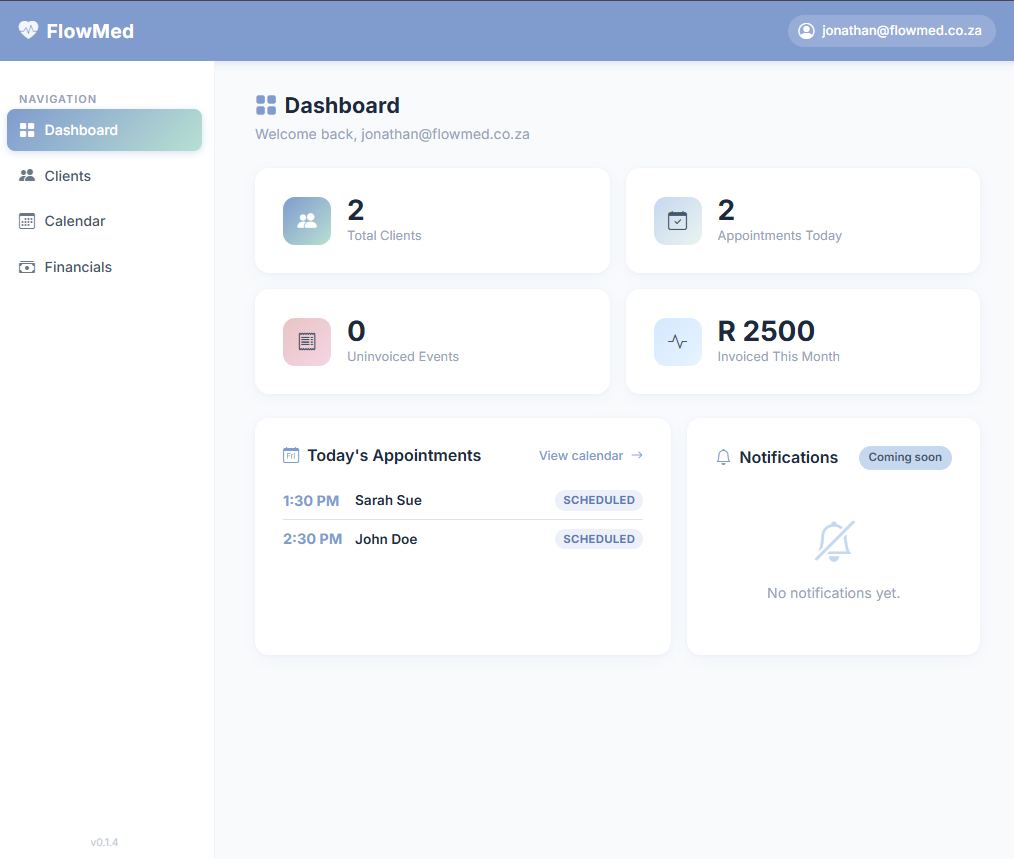The image size is (1014, 859).
Task: Open the Invoiced This Month card
Action: [x=803, y=342]
